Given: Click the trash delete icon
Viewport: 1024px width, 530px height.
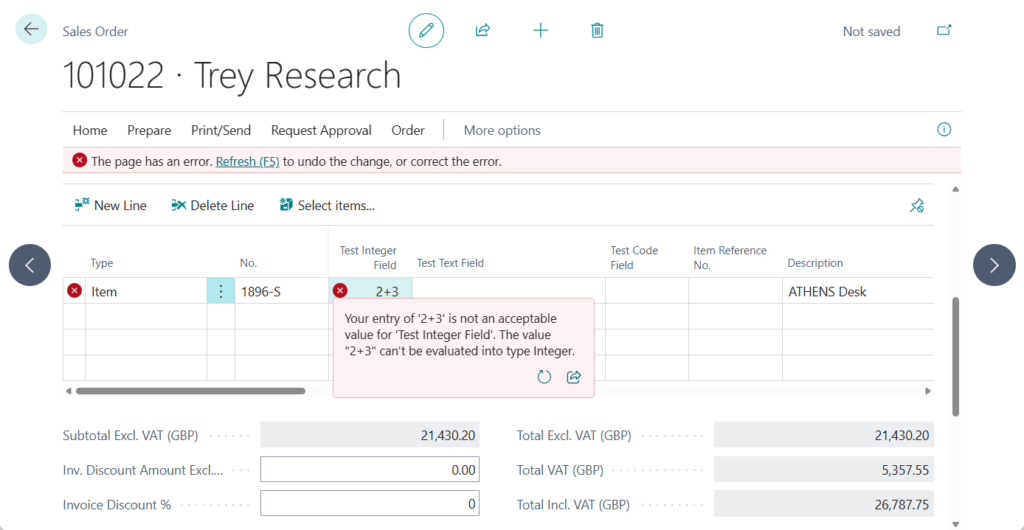Looking at the screenshot, I should click(x=597, y=31).
